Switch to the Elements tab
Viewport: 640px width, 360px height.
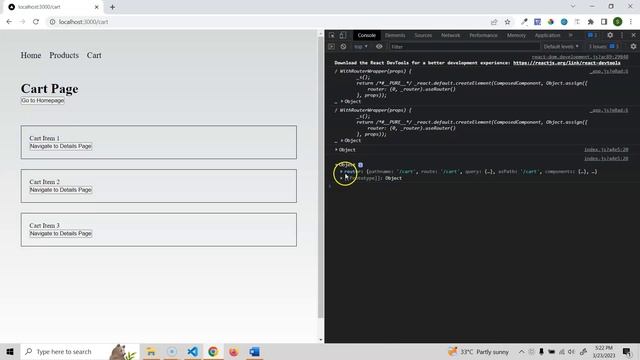(x=395, y=36)
